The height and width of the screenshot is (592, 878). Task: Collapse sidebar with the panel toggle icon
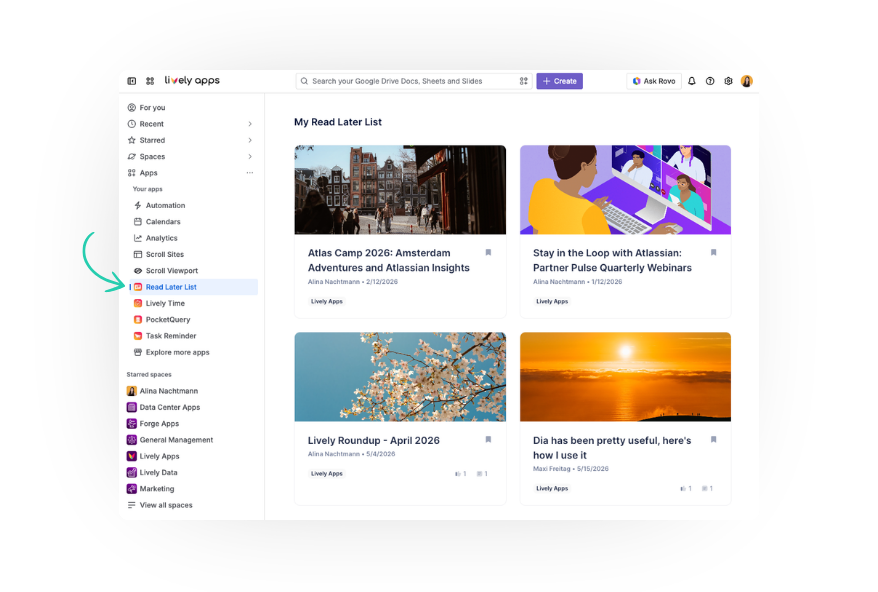click(132, 81)
